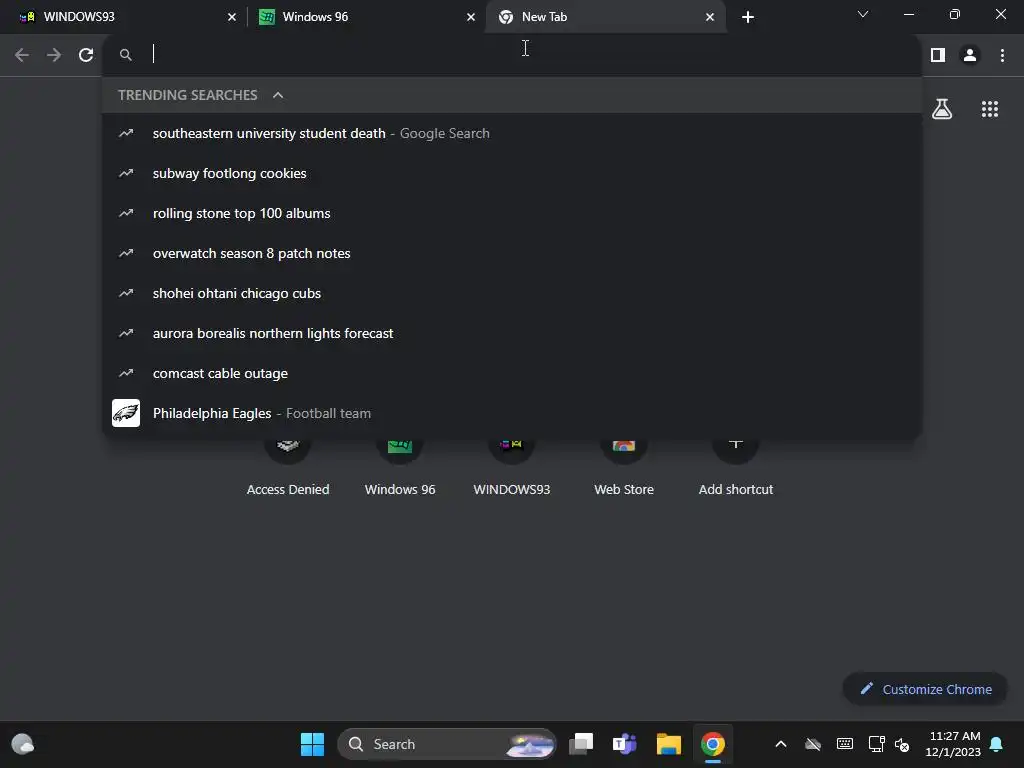Open the touch keyboard tray icon
Screen dimensions: 1024x768
[844, 744]
